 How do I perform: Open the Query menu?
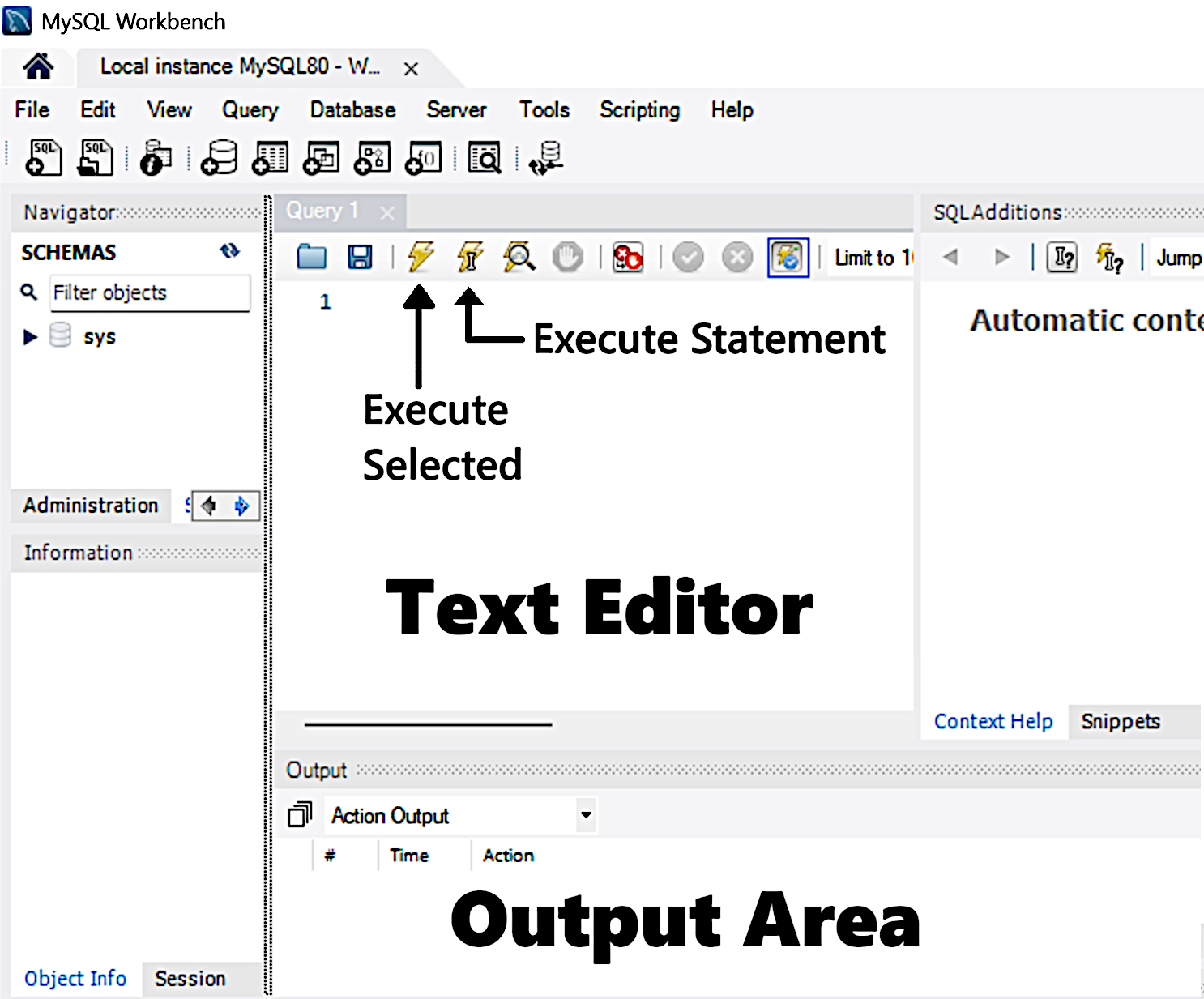pos(250,109)
